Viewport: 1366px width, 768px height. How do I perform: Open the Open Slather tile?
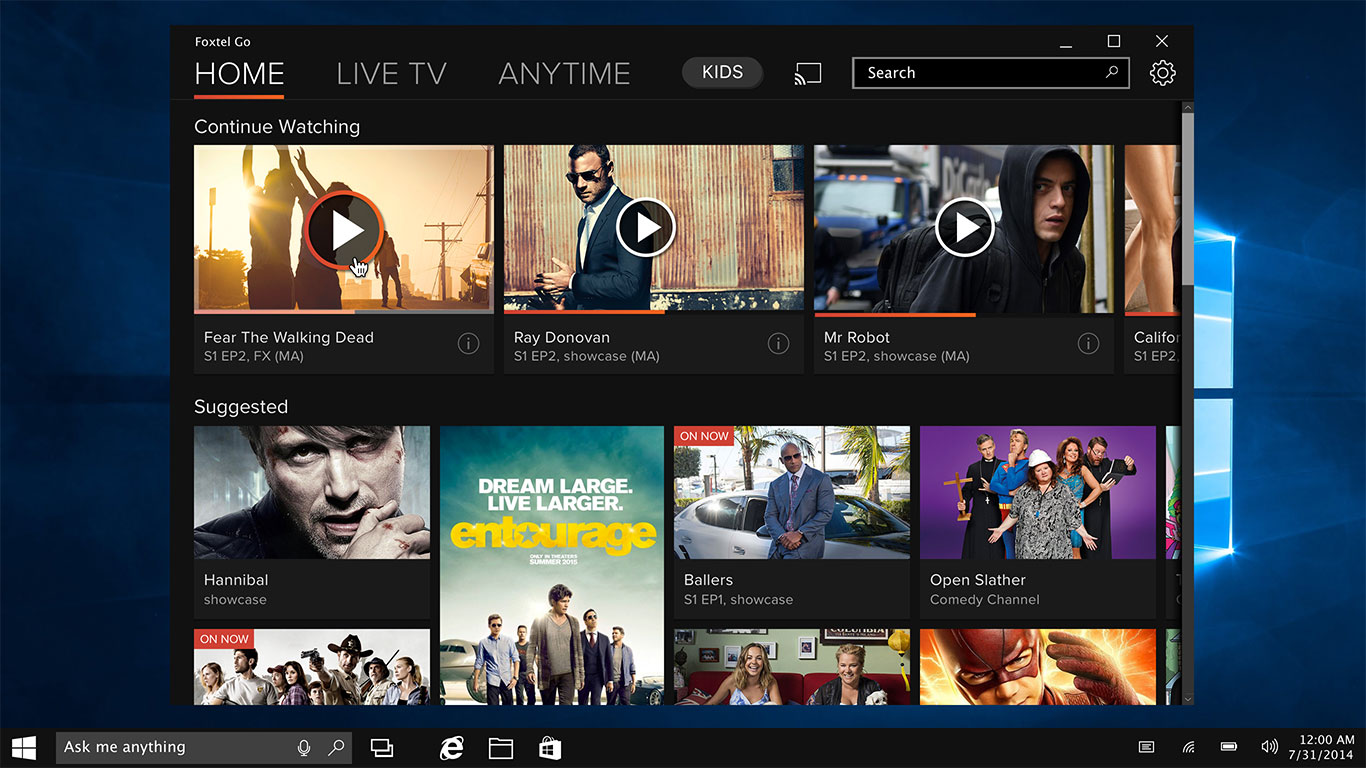(x=1038, y=522)
